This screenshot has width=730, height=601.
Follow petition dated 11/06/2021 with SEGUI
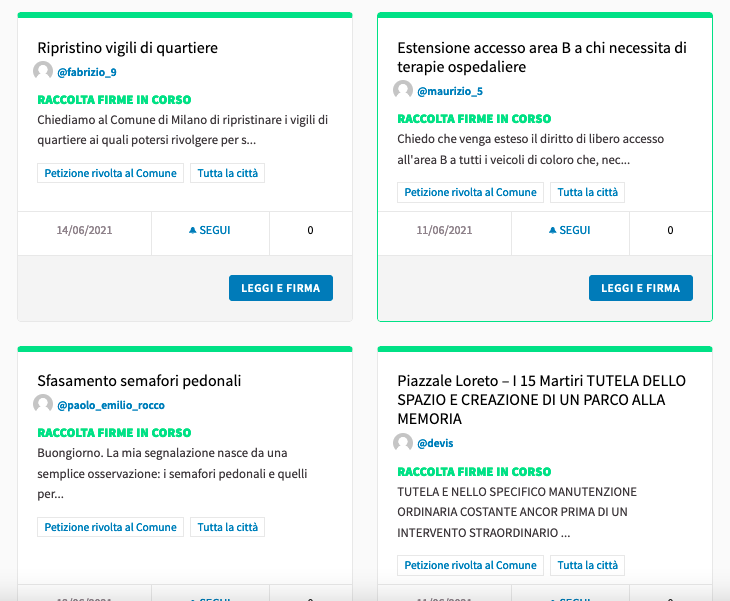pos(570,230)
